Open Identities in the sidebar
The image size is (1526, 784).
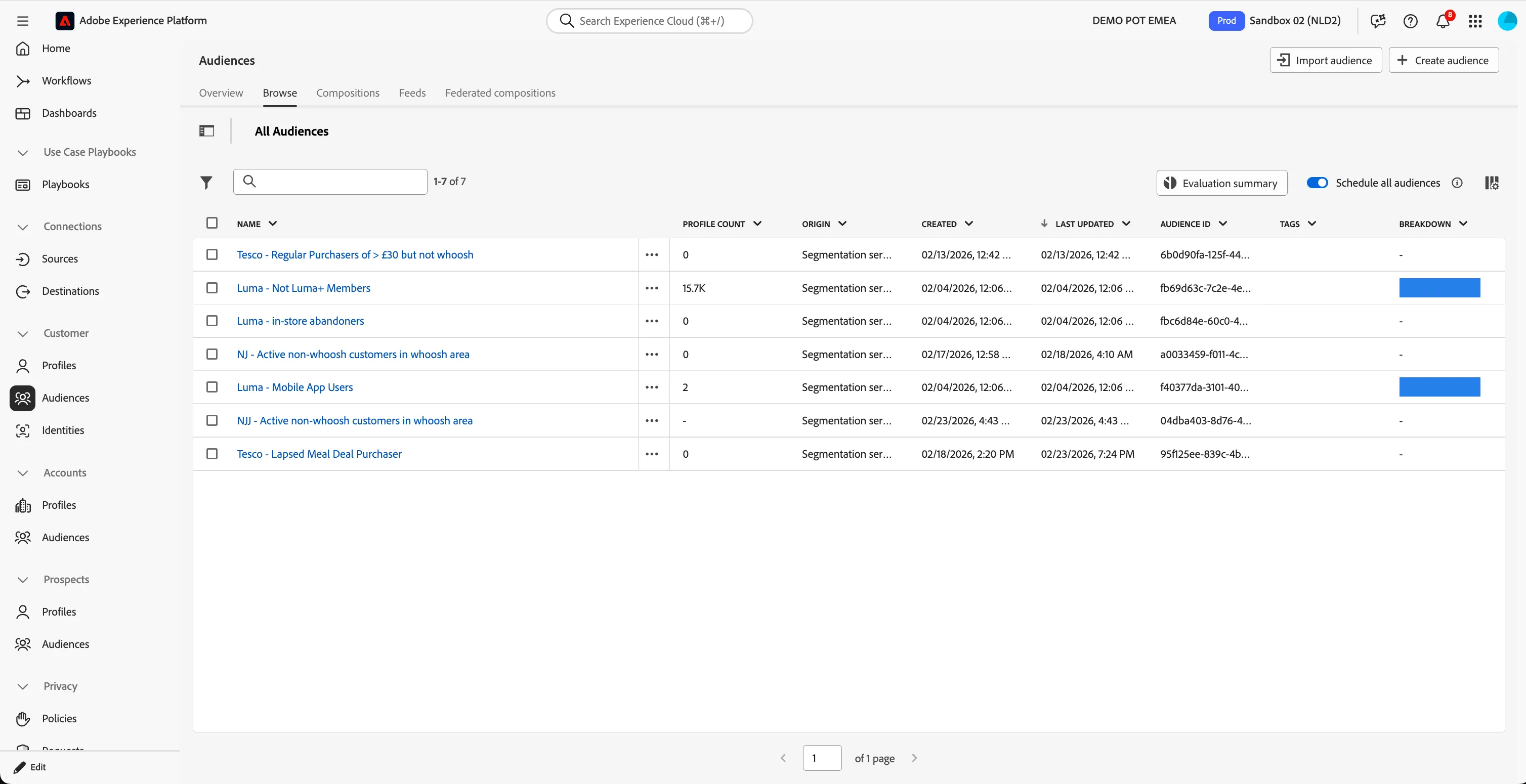coord(63,430)
